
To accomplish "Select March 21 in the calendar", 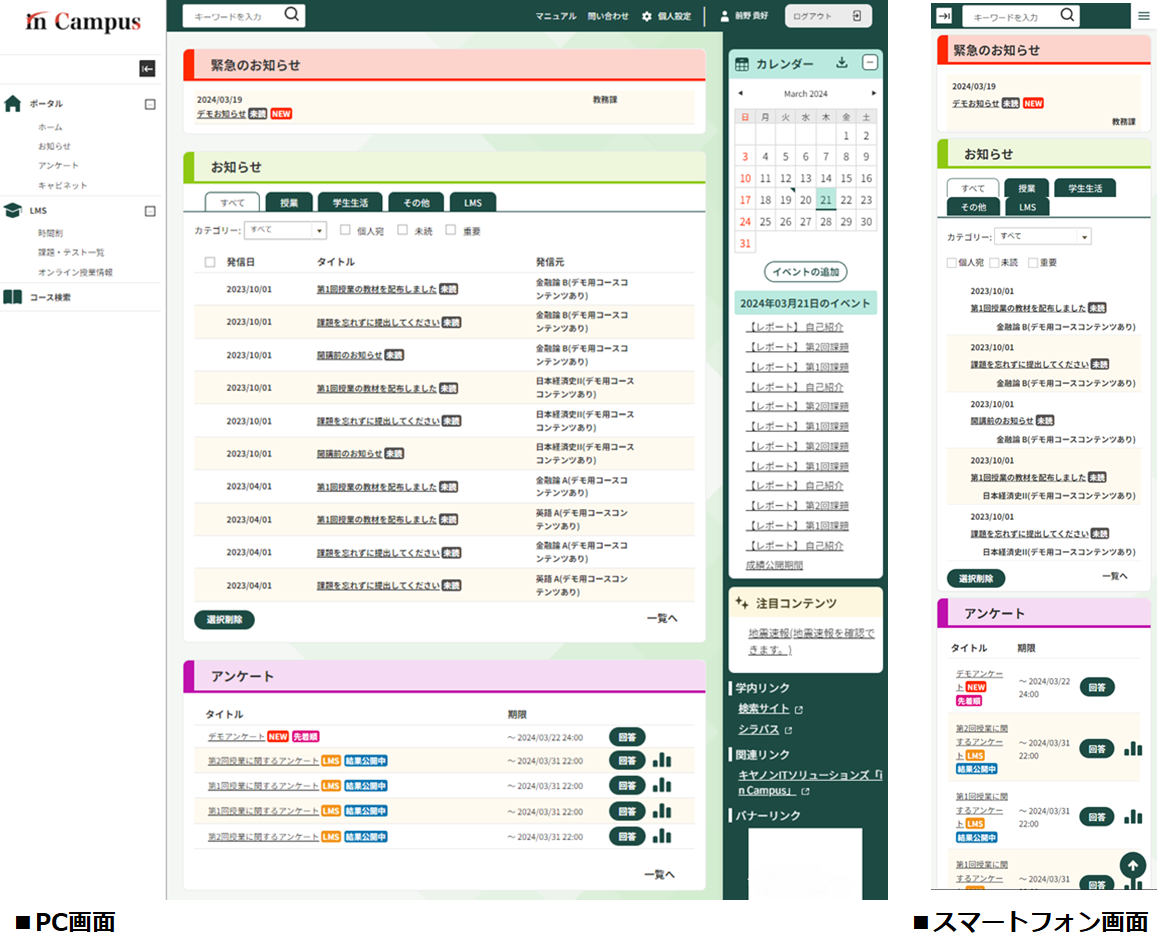I will point(825,199).
